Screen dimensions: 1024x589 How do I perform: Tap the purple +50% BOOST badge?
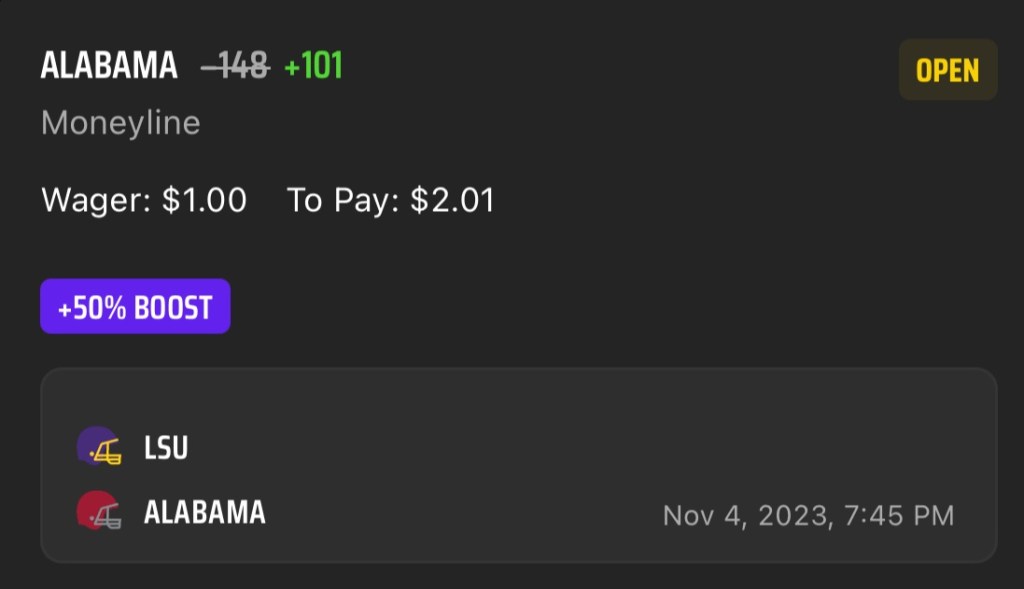click(135, 306)
